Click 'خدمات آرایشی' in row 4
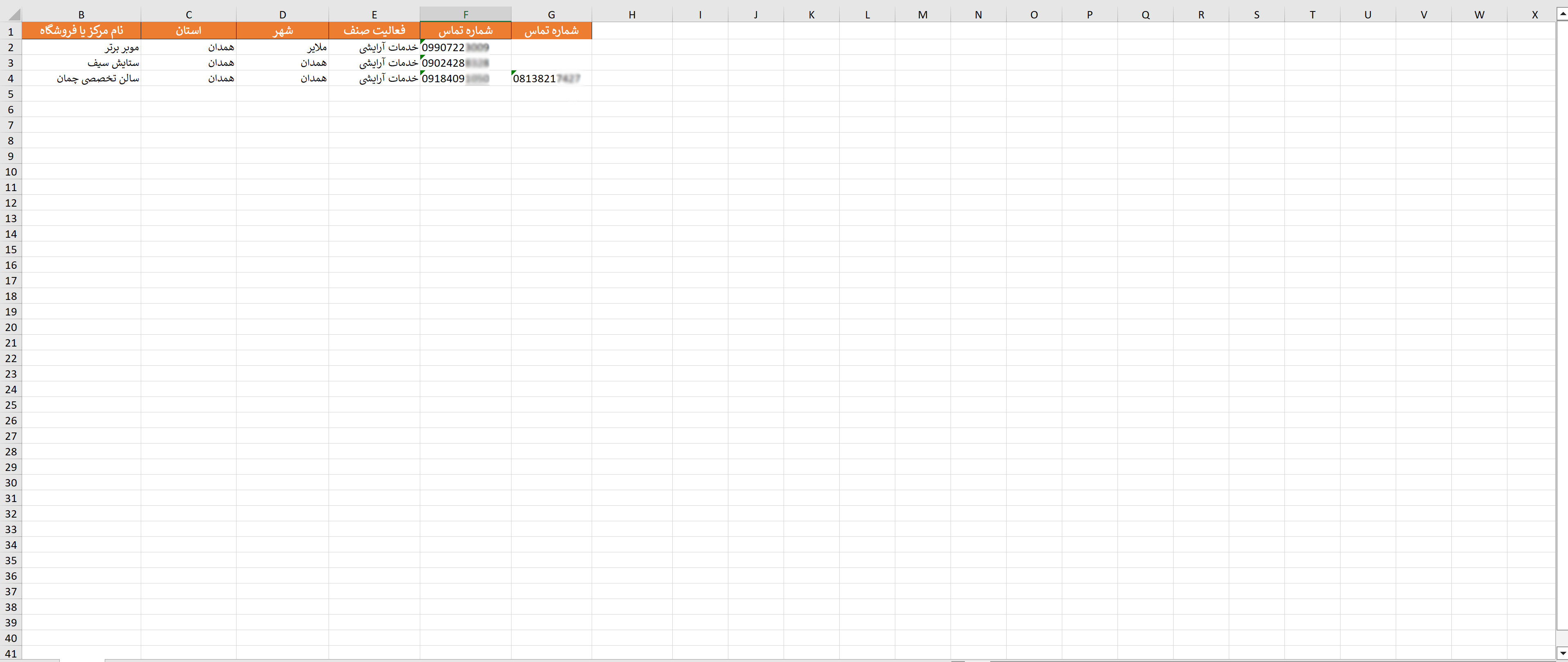 [x=374, y=79]
